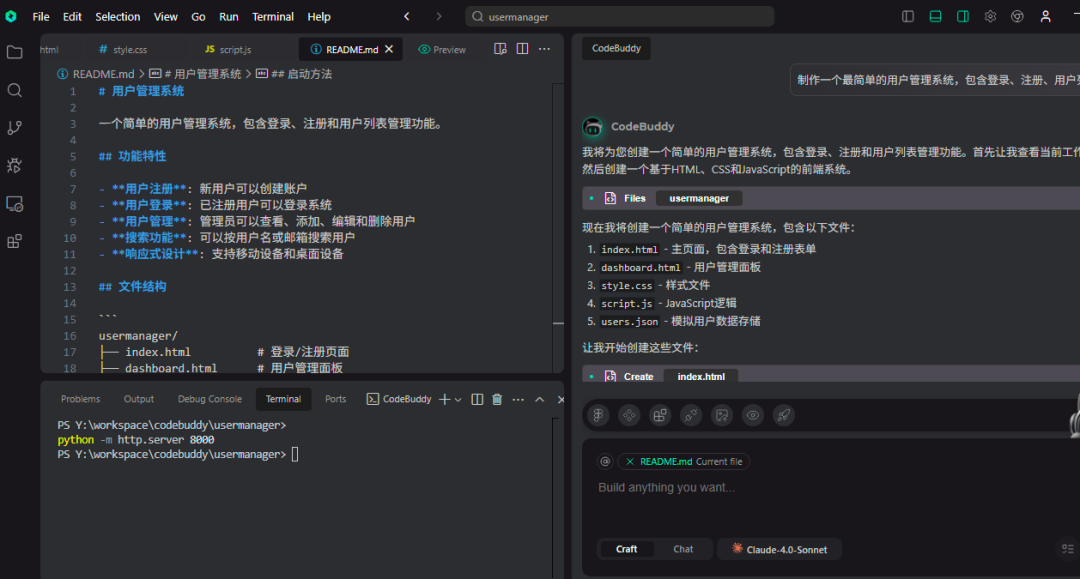This screenshot has width=1080, height=579.
Task: Split the terminal
Action: 477,399
